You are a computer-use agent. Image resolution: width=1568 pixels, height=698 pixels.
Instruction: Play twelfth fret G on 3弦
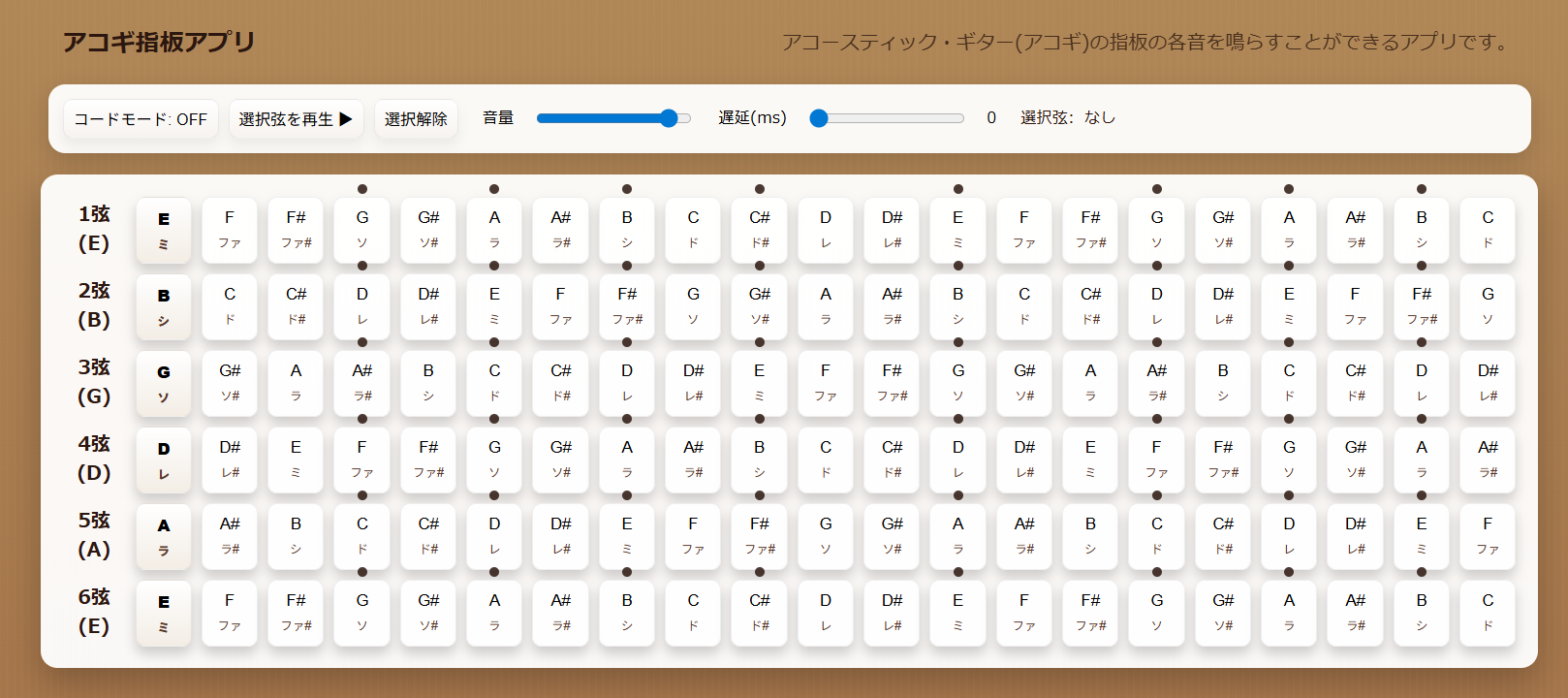click(957, 384)
